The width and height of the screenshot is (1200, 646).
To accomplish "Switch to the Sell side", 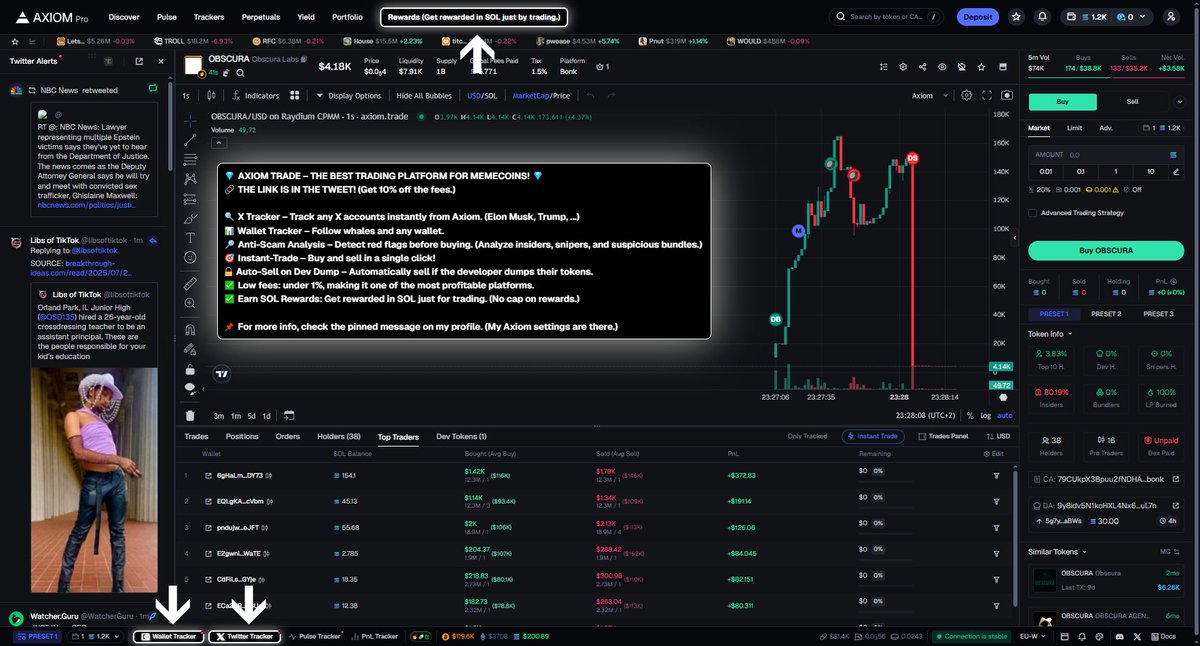I will (x=1132, y=101).
